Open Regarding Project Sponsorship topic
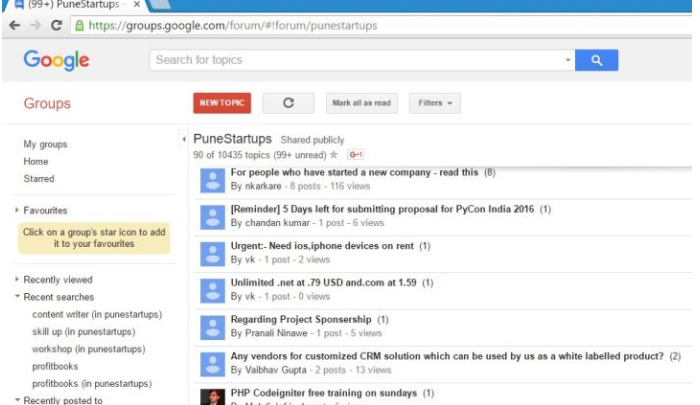 point(301,319)
